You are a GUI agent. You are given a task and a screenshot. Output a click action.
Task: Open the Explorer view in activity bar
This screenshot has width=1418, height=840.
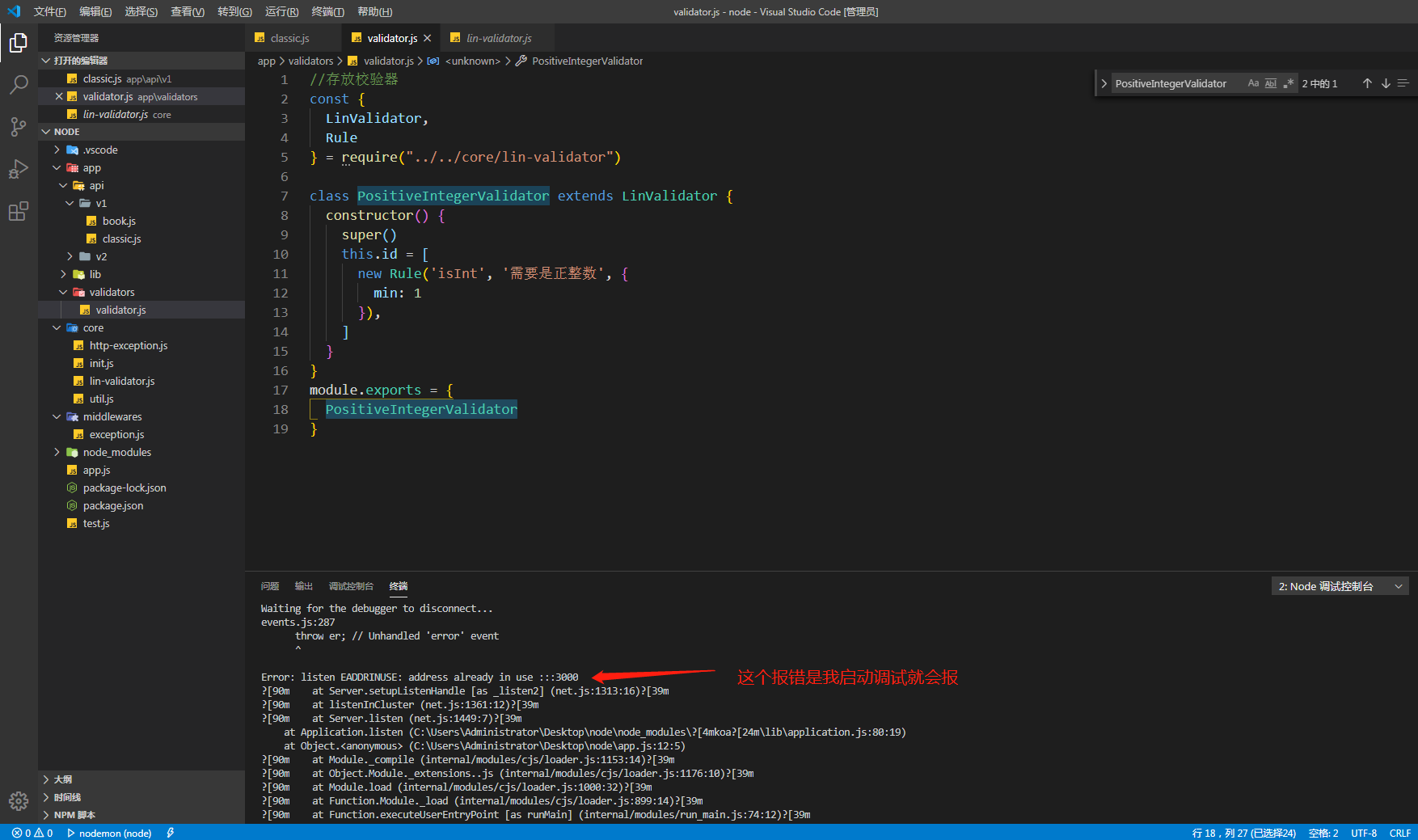[19, 43]
